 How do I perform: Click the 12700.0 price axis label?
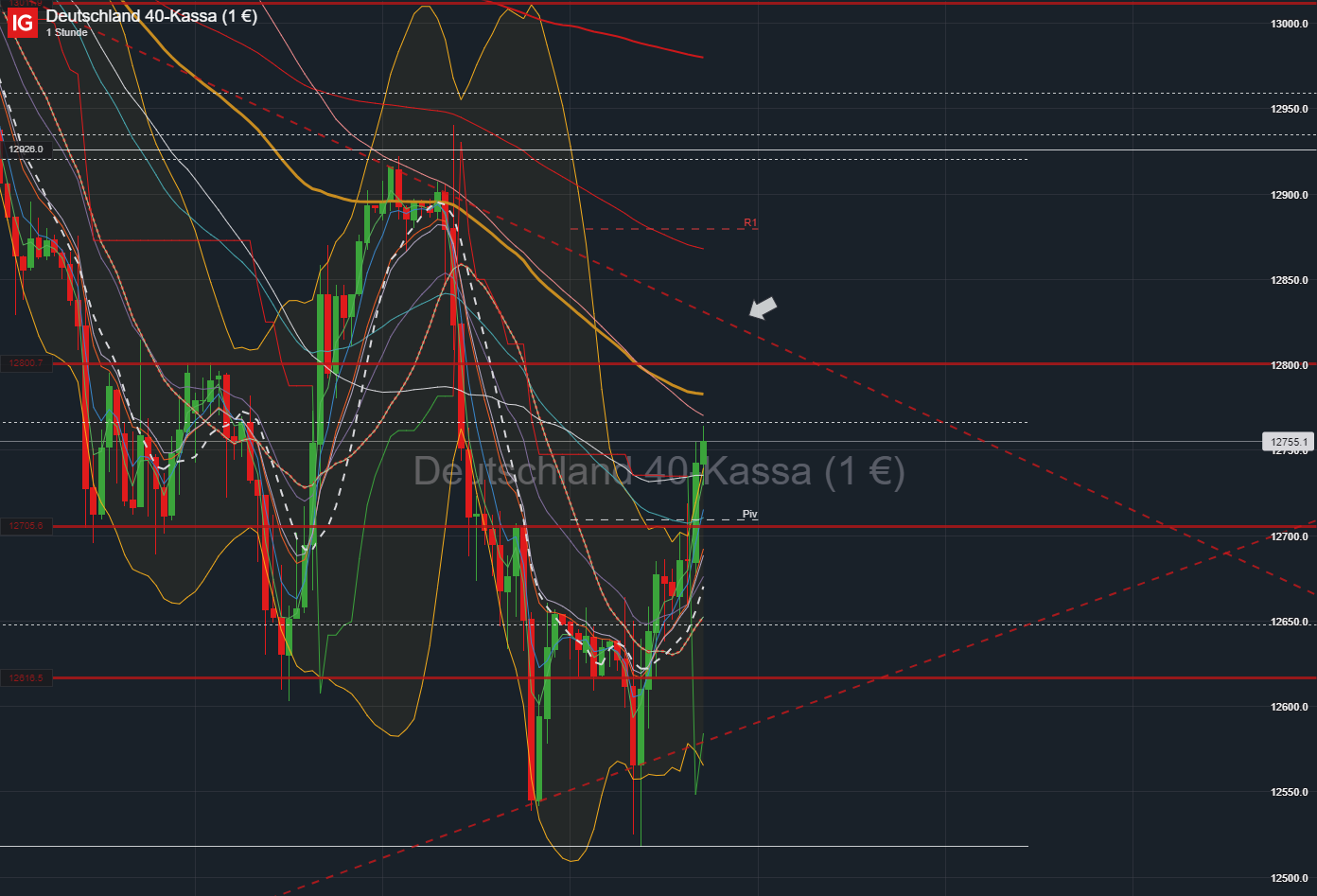point(1290,537)
